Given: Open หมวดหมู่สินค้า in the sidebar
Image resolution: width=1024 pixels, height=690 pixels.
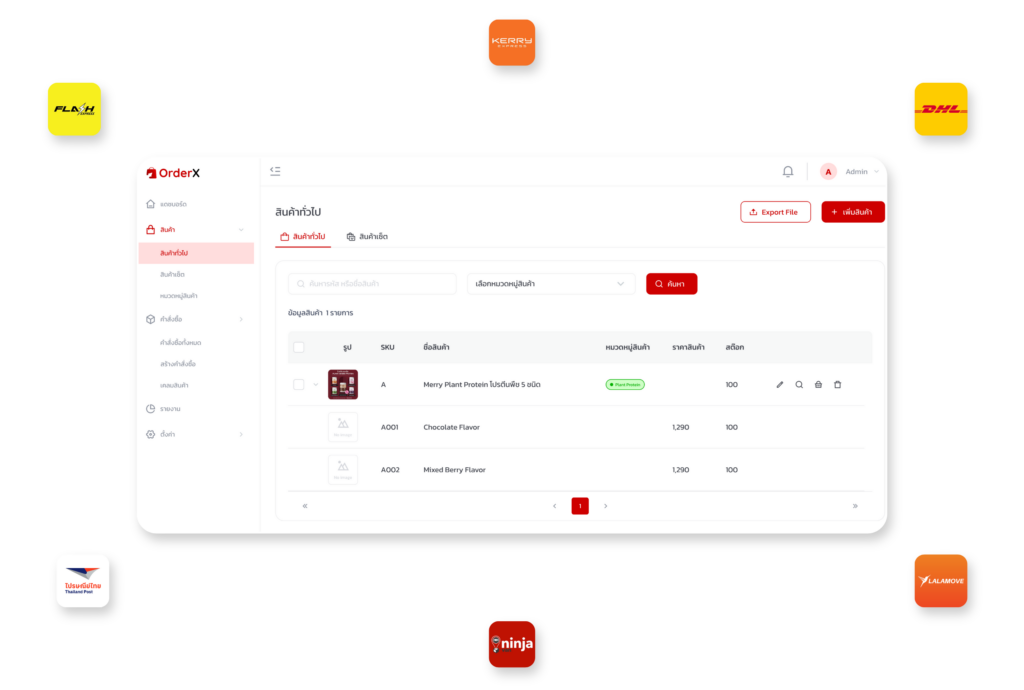Looking at the screenshot, I should point(179,296).
